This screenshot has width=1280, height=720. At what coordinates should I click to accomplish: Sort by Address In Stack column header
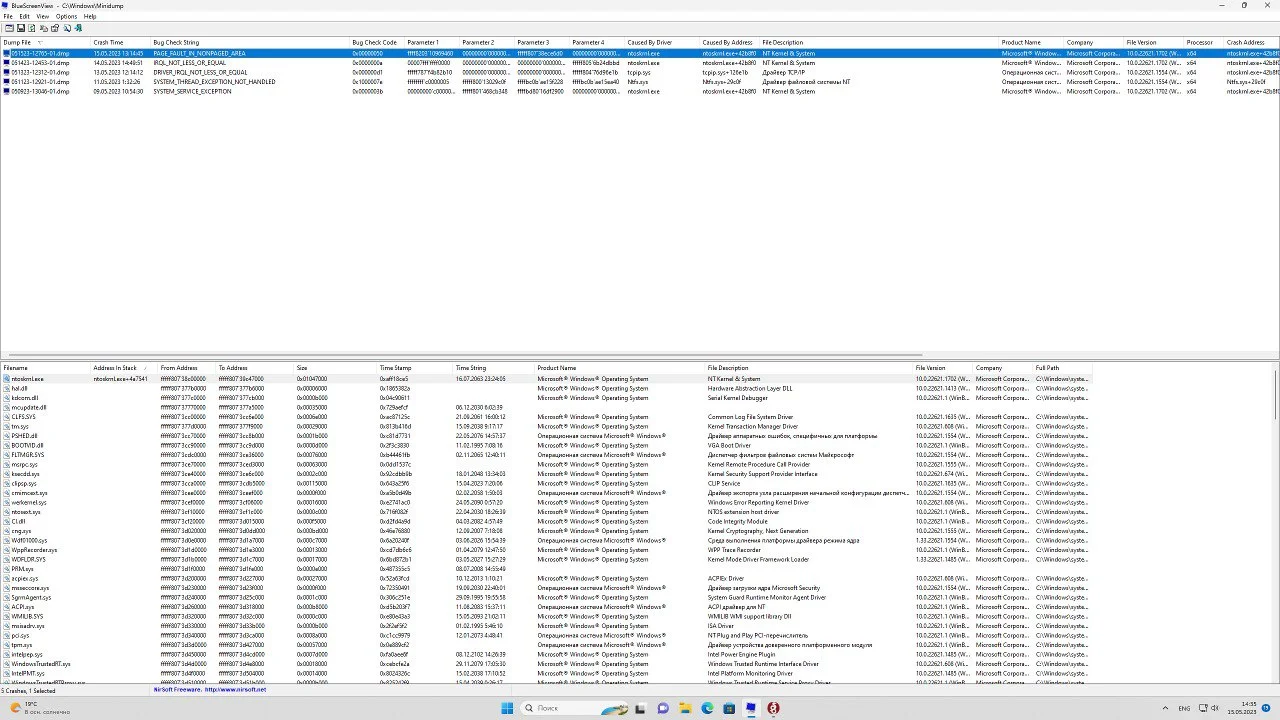click(115, 368)
